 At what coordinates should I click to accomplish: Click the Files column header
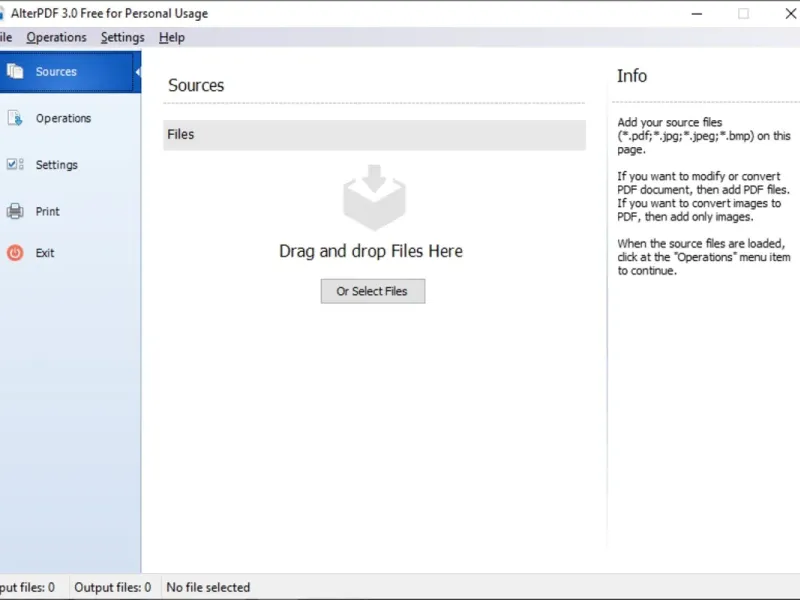[x=374, y=135]
